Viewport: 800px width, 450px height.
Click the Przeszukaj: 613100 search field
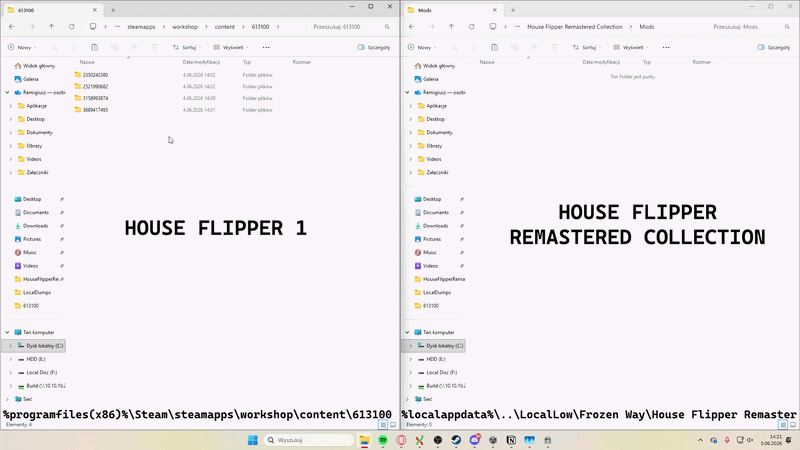(x=346, y=27)
